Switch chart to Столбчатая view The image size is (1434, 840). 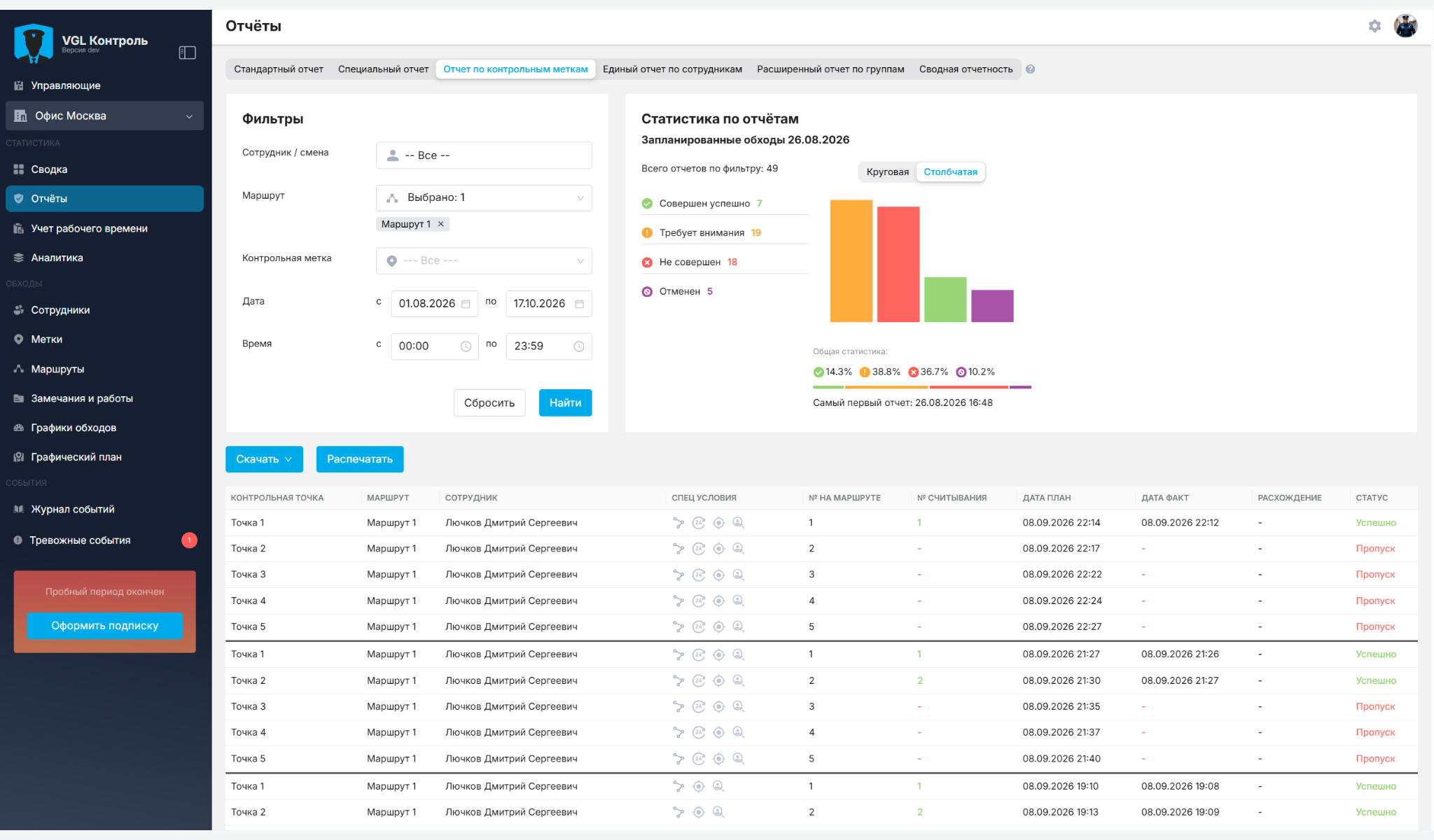(x=950, y=172)
